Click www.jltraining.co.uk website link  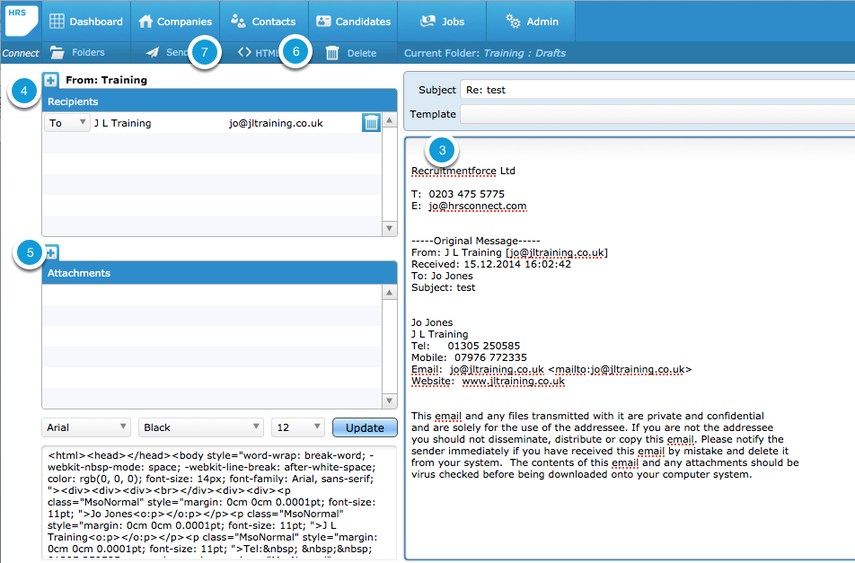(513, 381)
